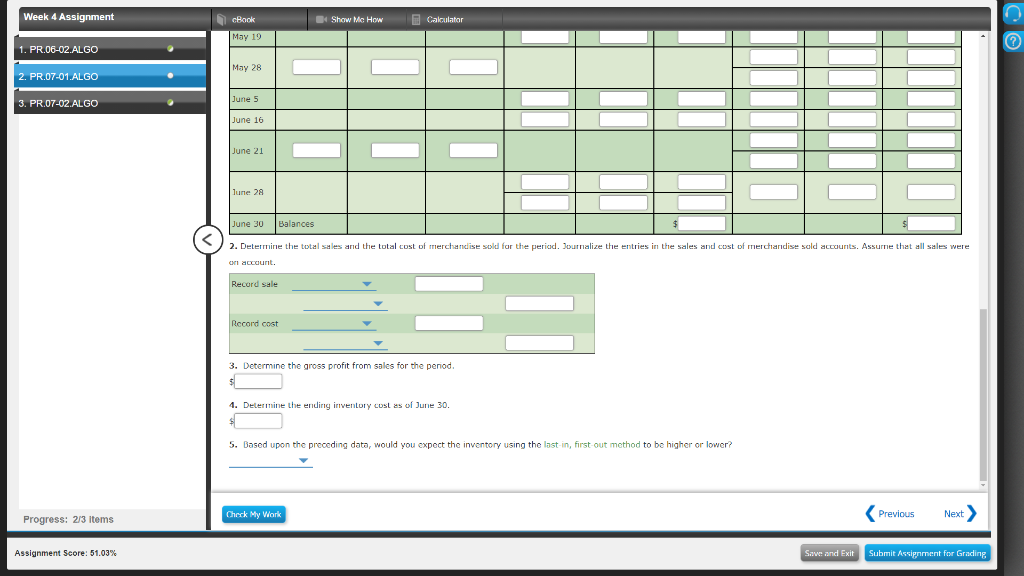Image resolution: width=1024 pixels, height=576 pixels.
Task: Click the Progress: 2/3 items text
Action: [x=69, y=519]
